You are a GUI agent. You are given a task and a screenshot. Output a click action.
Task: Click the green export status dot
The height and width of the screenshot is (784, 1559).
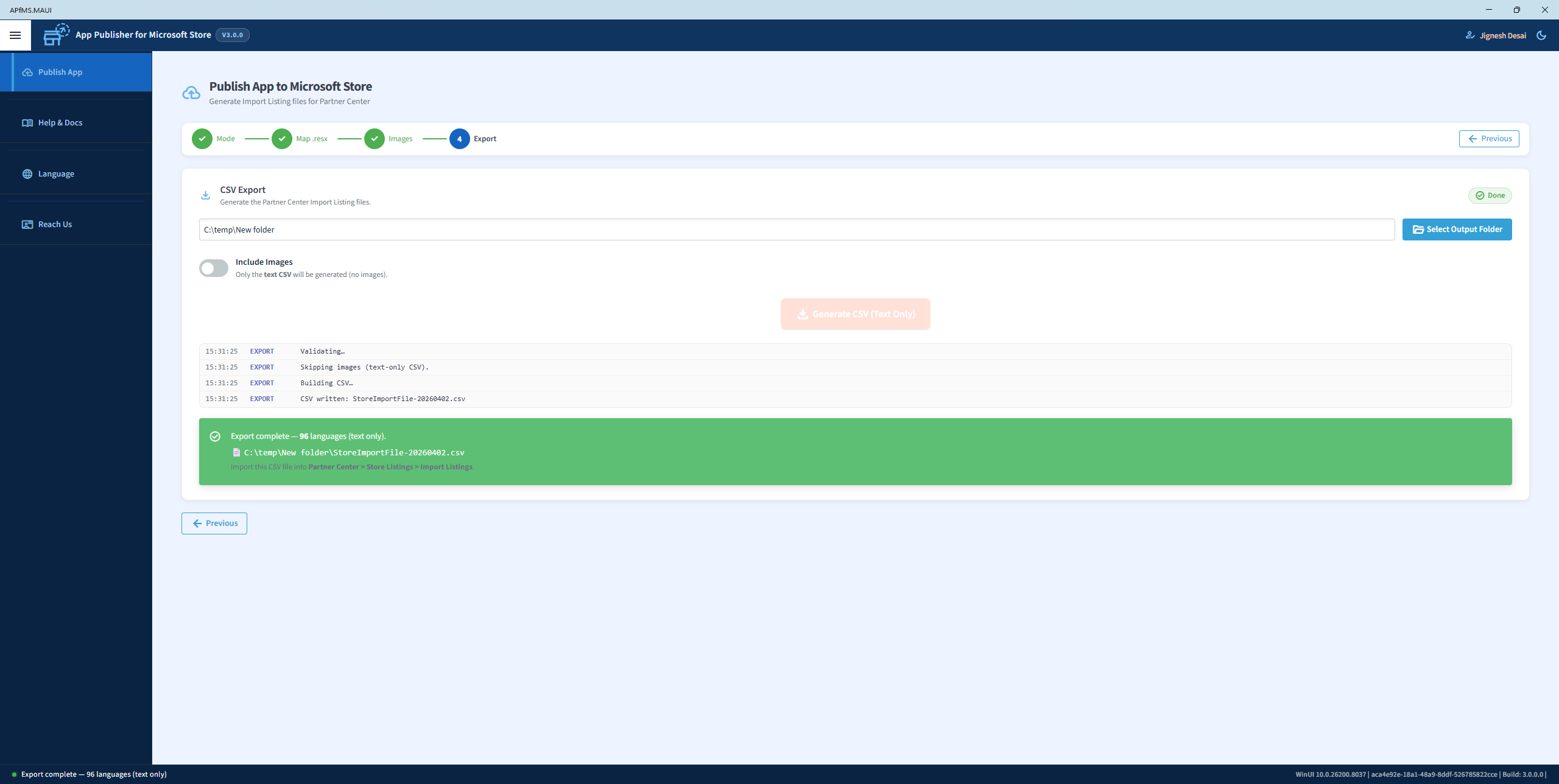pyautogui.click(x=13, y=774)
